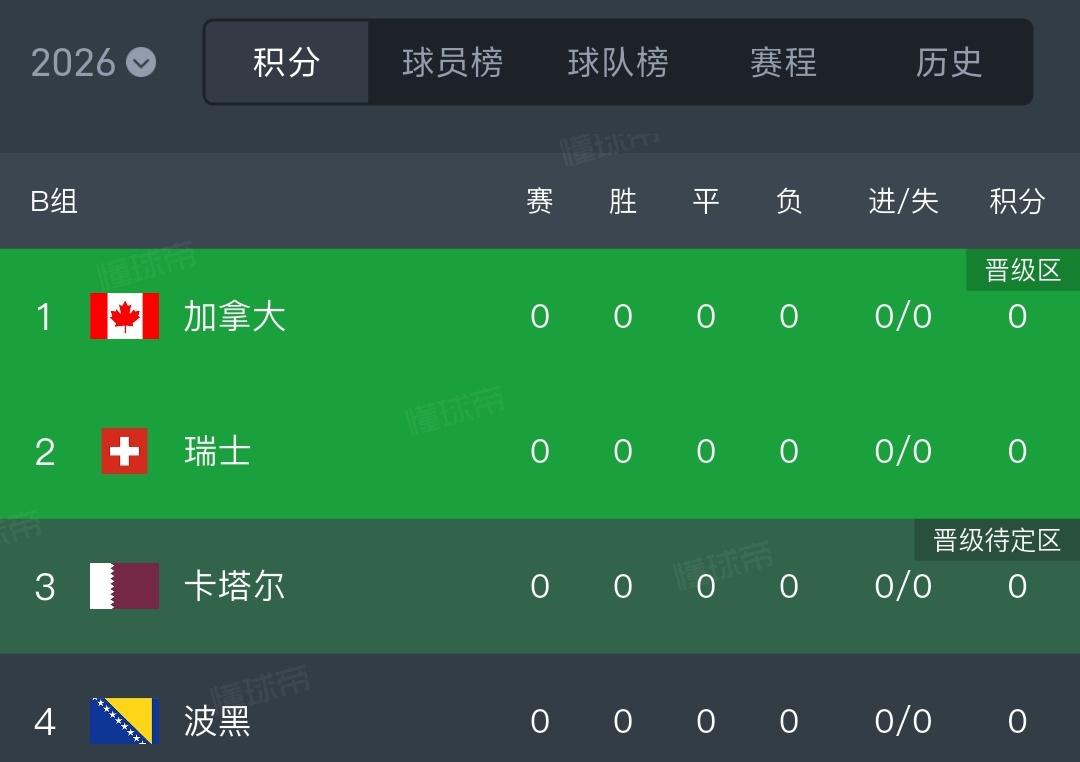Click the Bosnia and Herzegovina flag icon
Image resolution: width=1080 pixels, height=762 pixels.
pyautogui.click(x=123, y=721)
